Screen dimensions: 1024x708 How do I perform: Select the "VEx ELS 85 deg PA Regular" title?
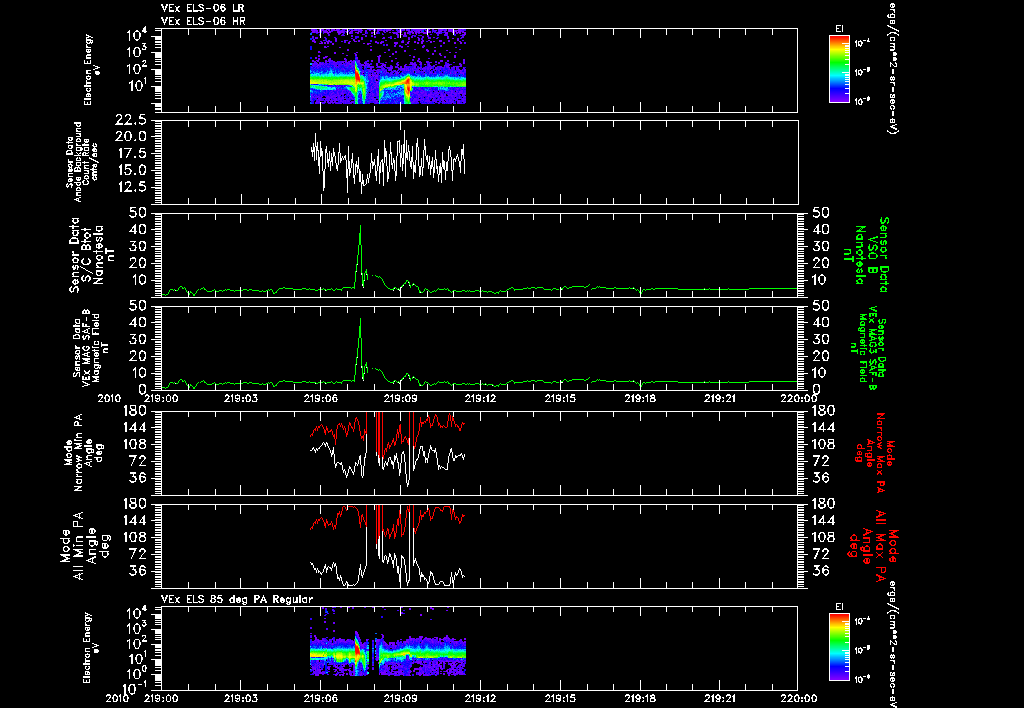[x=237, y=599]
